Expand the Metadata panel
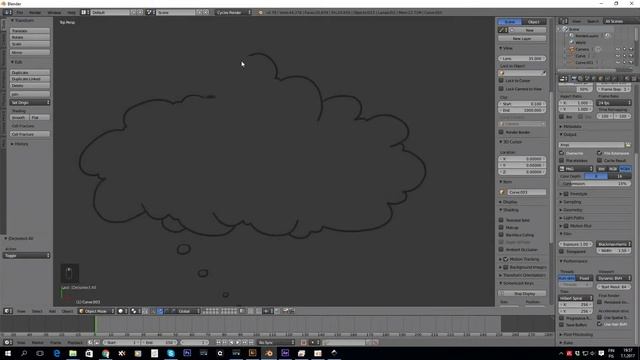Image resolution: width=640 pixels, height=360 pixels. pos(572,126)
